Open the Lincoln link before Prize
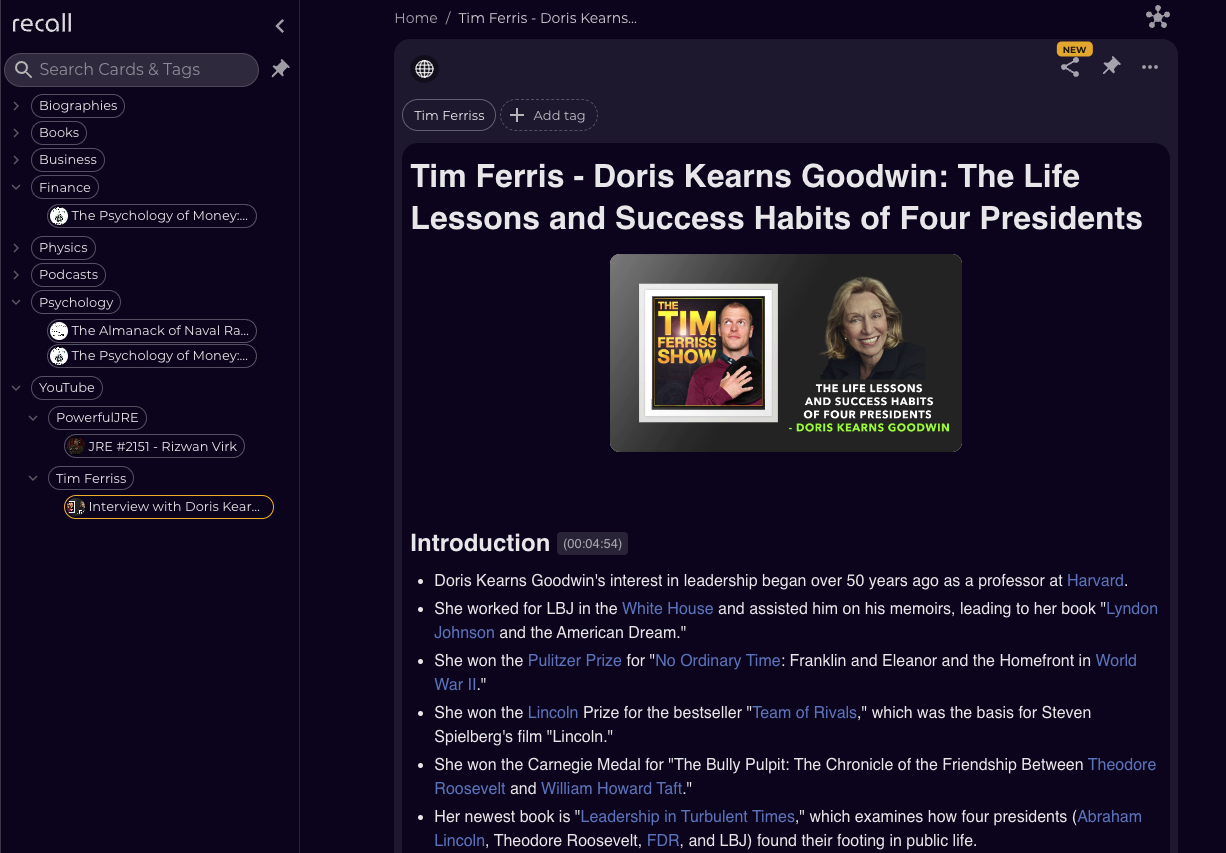 [x=553, y=712]
